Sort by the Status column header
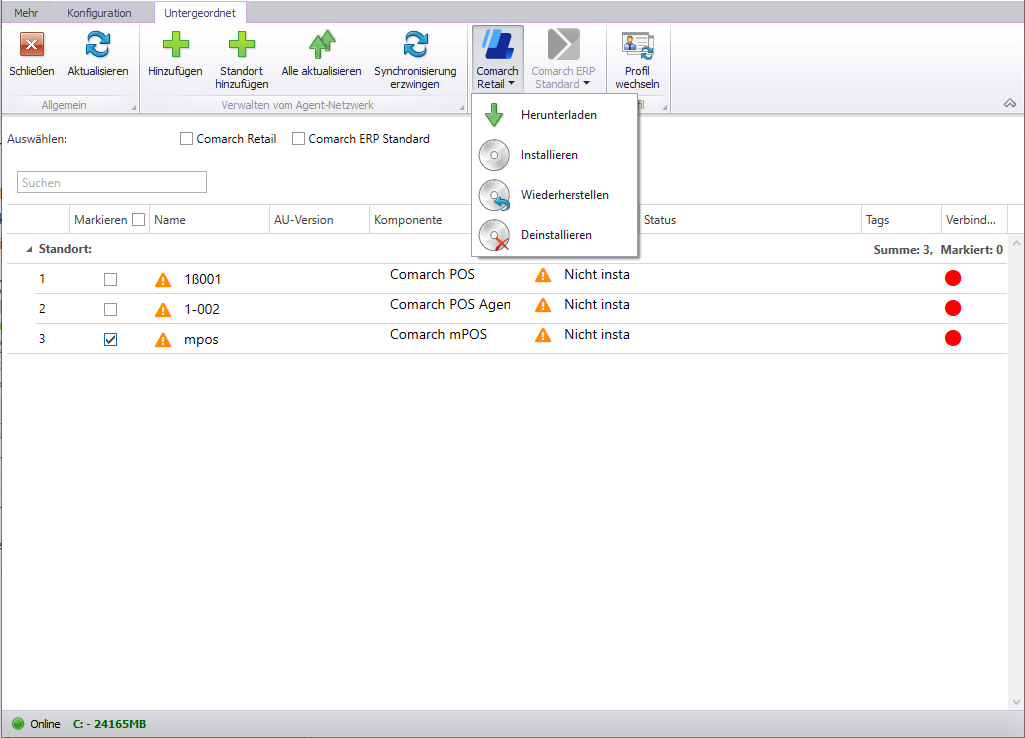The image size is (1025, 738). (x=750, y=220)
